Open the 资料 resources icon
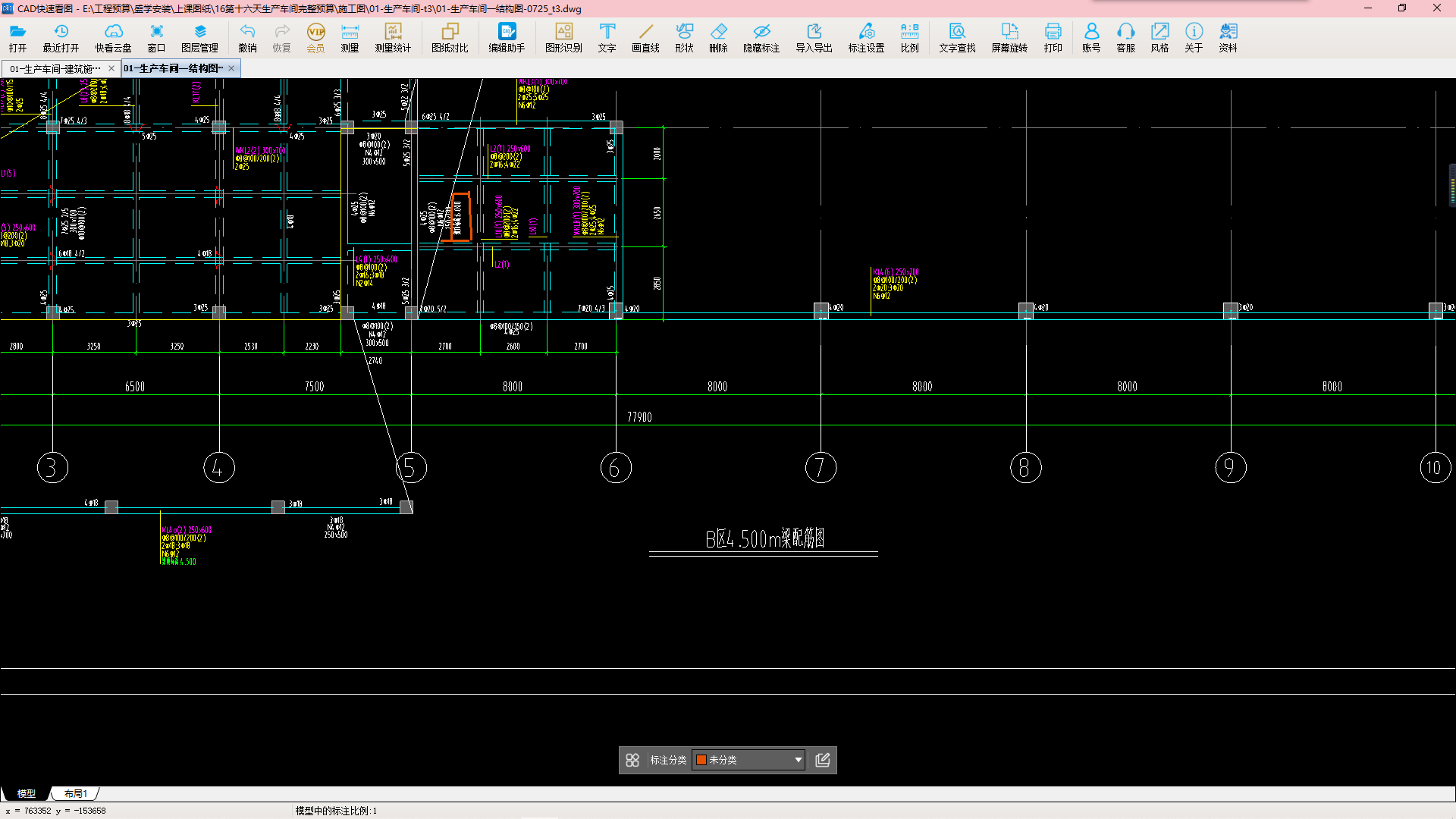This screenshot has width=1456, height=819. [1228, 37]
